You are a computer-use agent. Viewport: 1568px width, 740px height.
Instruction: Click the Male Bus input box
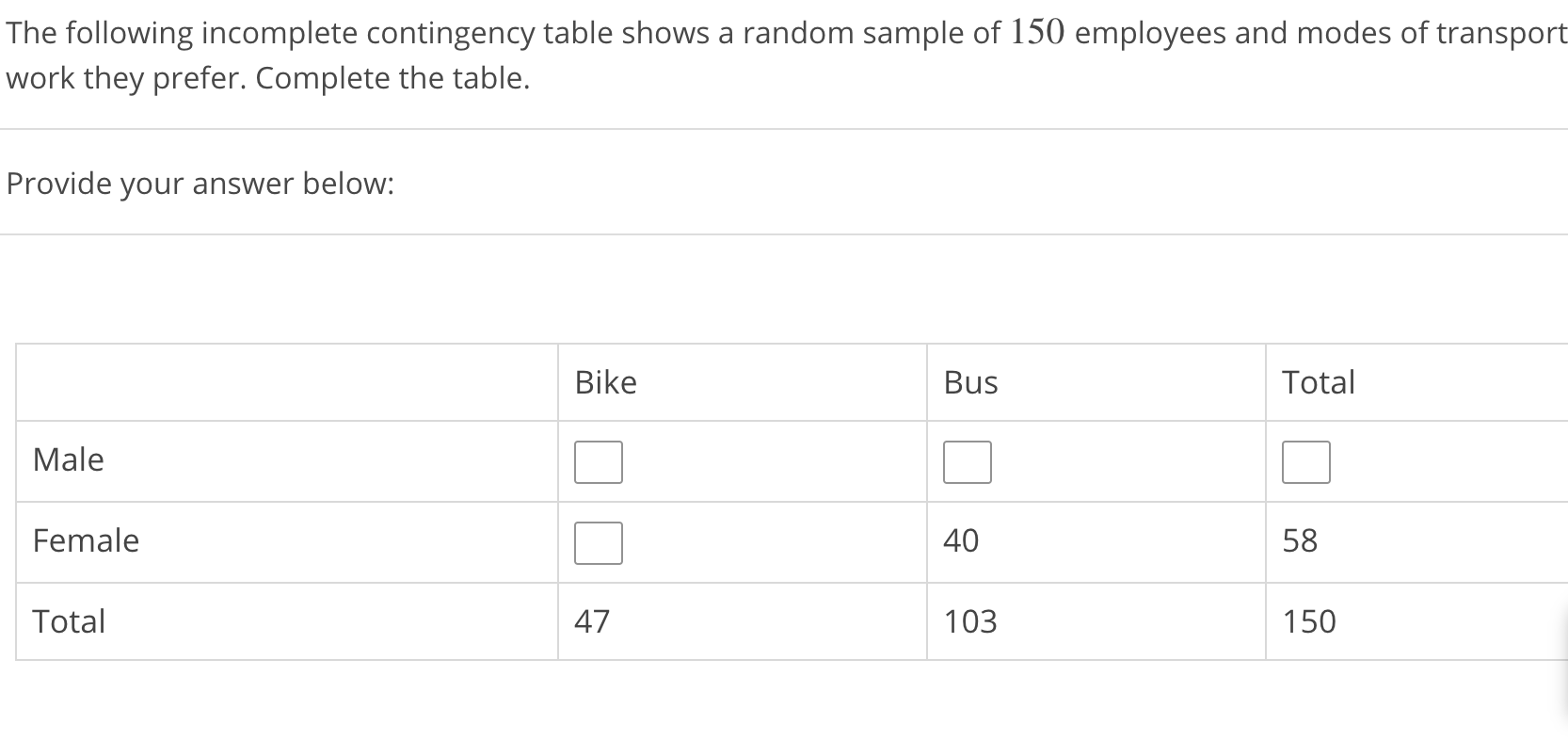[x=968, y=461]
